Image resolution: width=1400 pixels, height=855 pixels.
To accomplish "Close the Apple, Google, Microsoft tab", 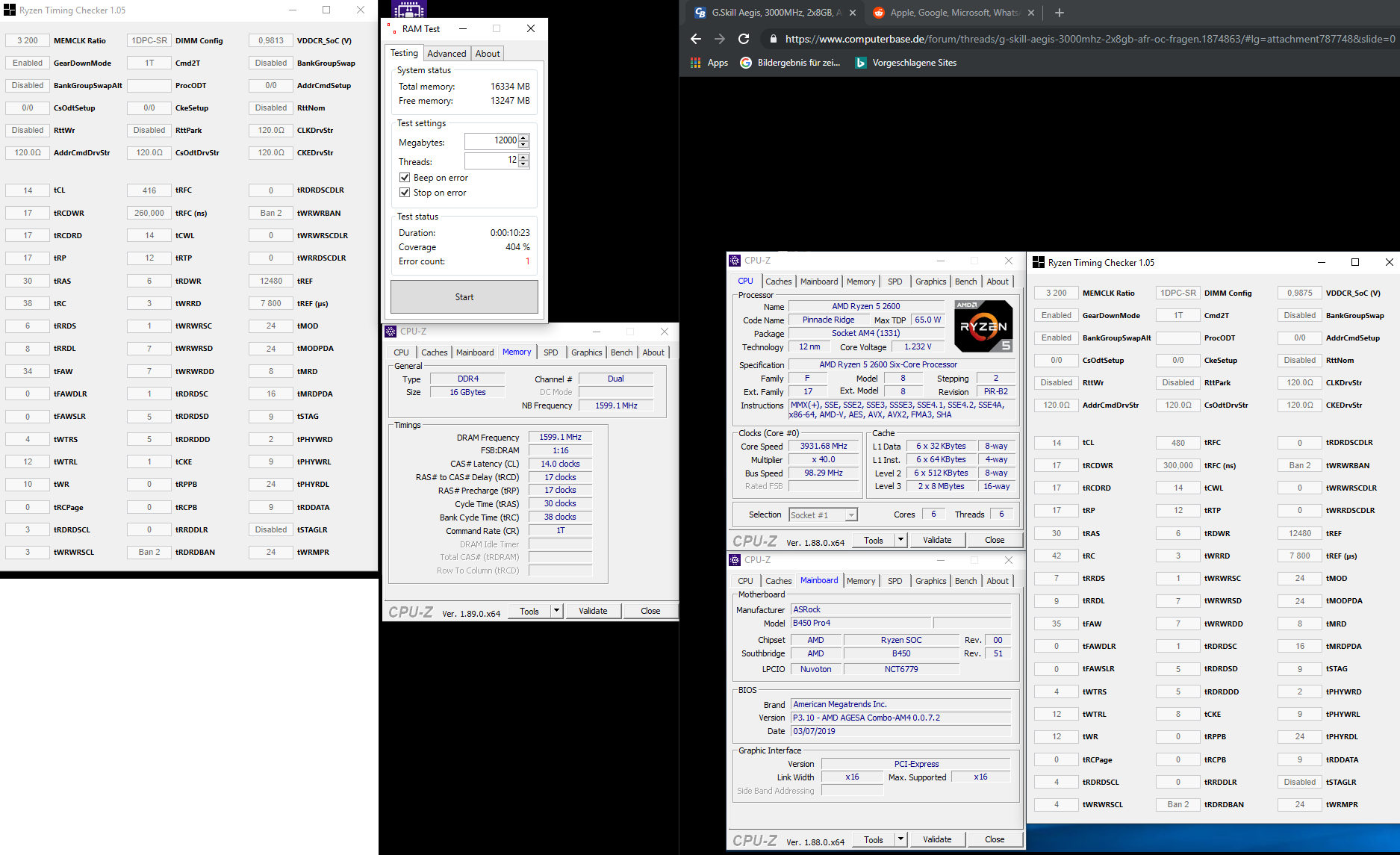I will coord(1031,13).
